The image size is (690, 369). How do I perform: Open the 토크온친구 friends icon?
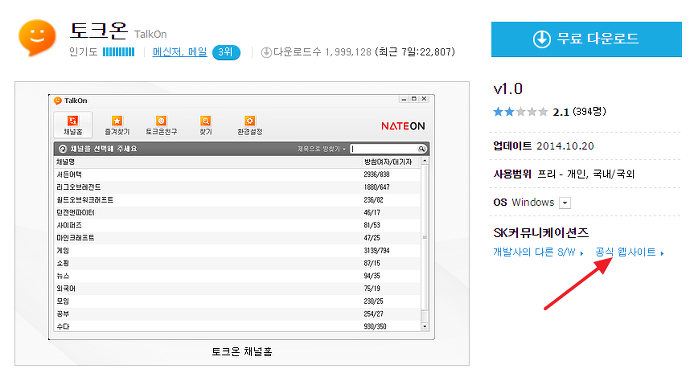click(x=161, y=125)
